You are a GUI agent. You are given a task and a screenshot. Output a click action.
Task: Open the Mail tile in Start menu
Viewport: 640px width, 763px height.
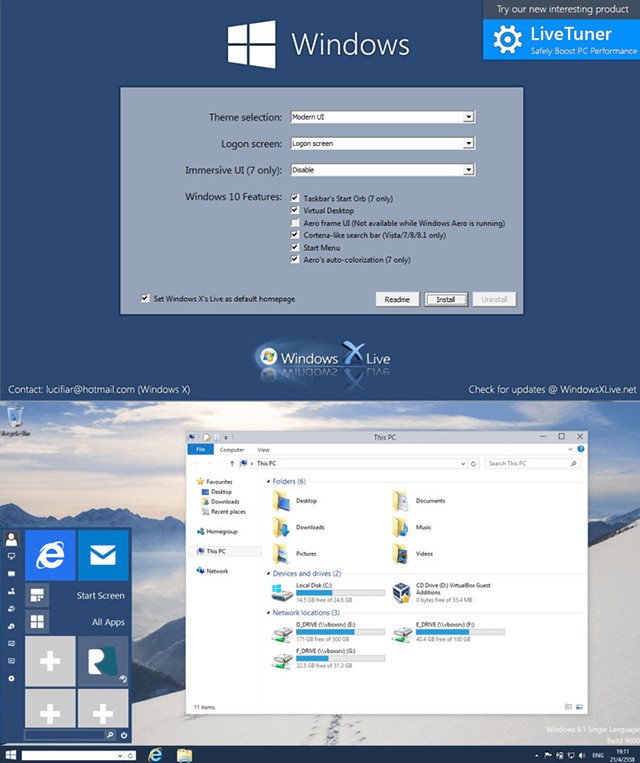pyautogui.click(x=103, y=555)
